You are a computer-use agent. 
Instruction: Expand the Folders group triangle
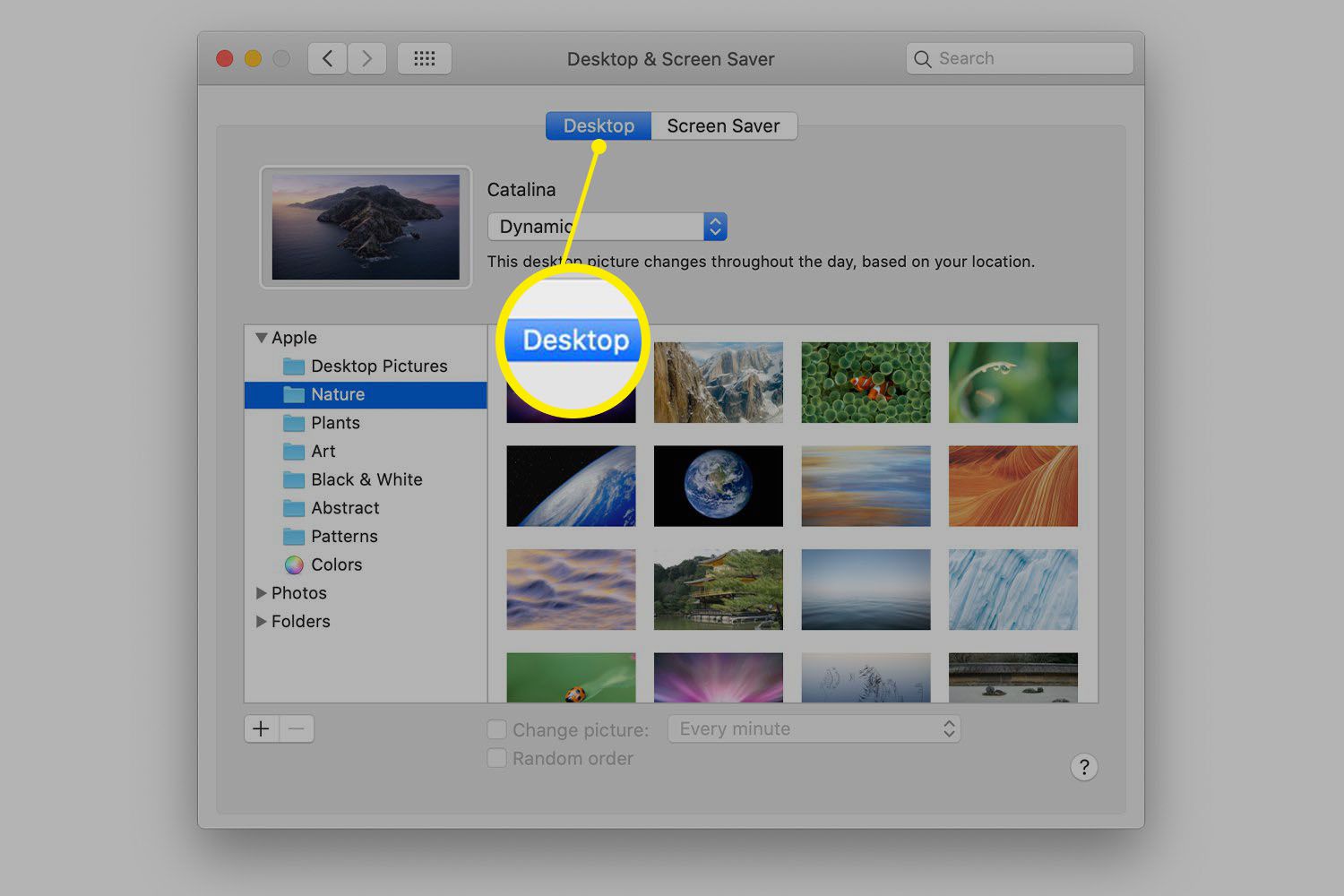click(262, 621)
